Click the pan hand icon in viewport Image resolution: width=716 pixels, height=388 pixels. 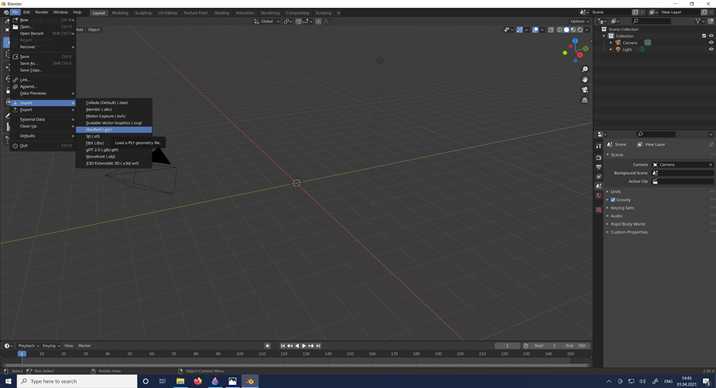coord(584,79)
